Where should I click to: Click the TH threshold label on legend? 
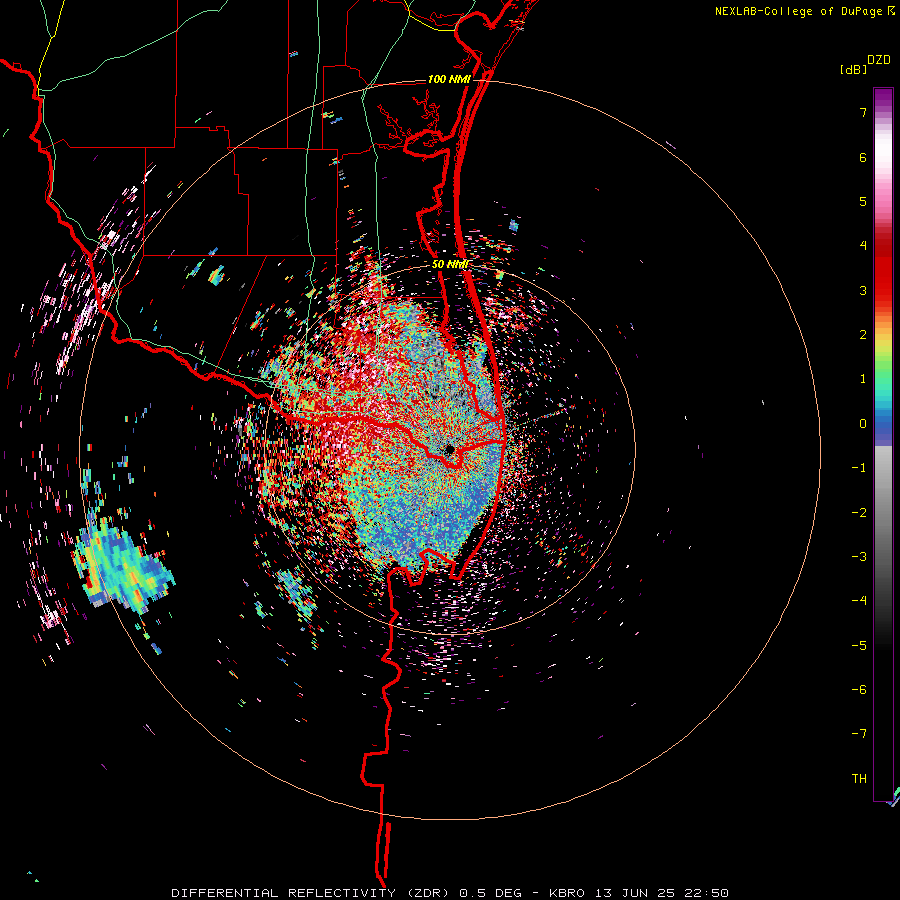[859, 779]
